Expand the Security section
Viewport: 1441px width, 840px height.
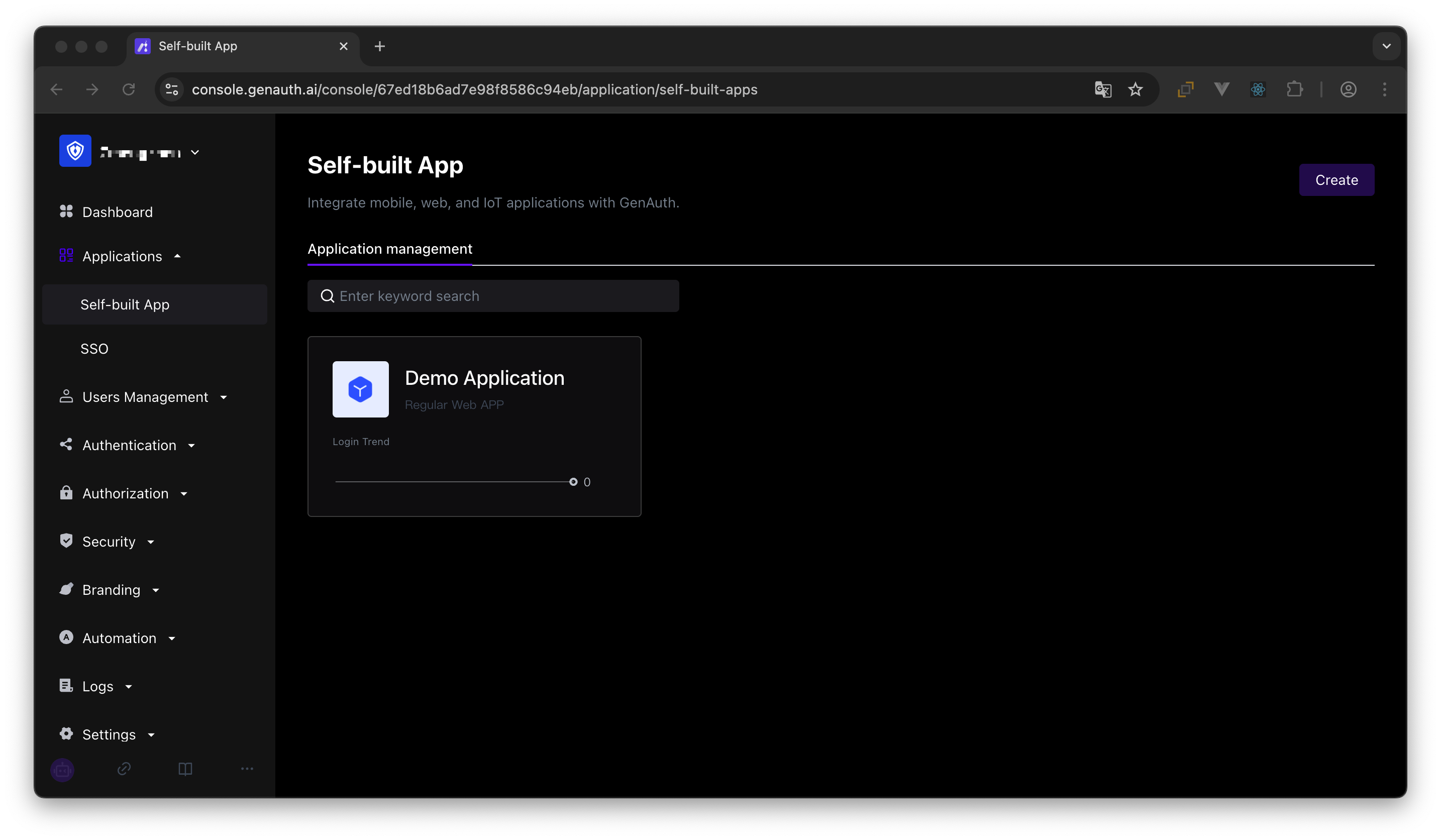pyautogui.click(x=109, y=542)
